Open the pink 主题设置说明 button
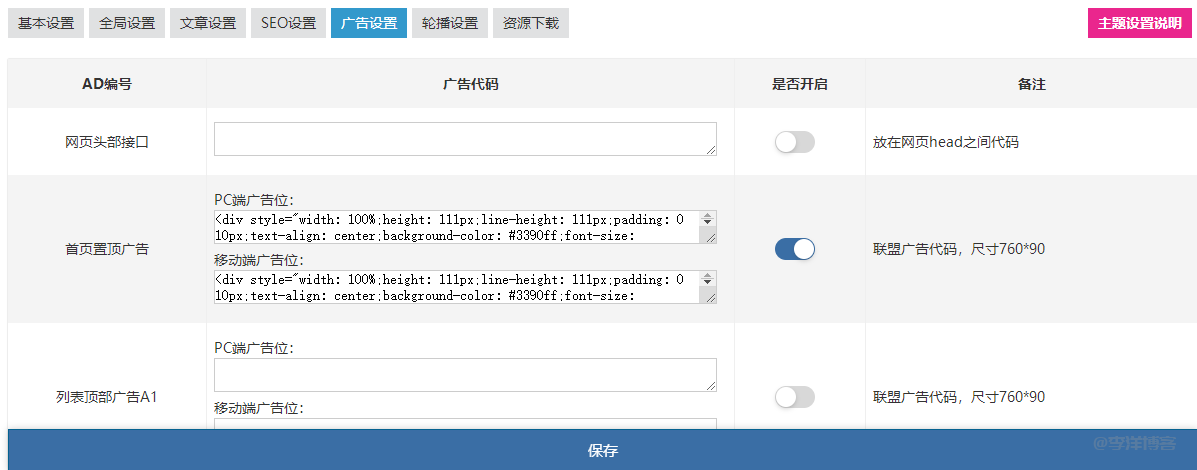Viewport: 1197px width, 470px height. pyautogui.click(x=1139, y=23)
